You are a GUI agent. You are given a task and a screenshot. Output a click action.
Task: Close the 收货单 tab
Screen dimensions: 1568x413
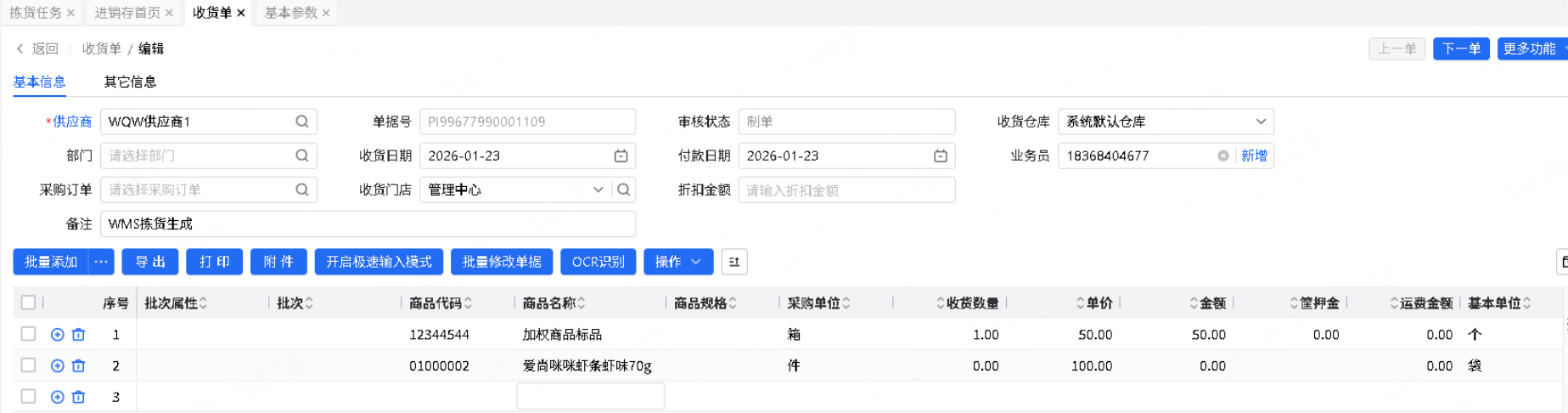coord(241,13)
